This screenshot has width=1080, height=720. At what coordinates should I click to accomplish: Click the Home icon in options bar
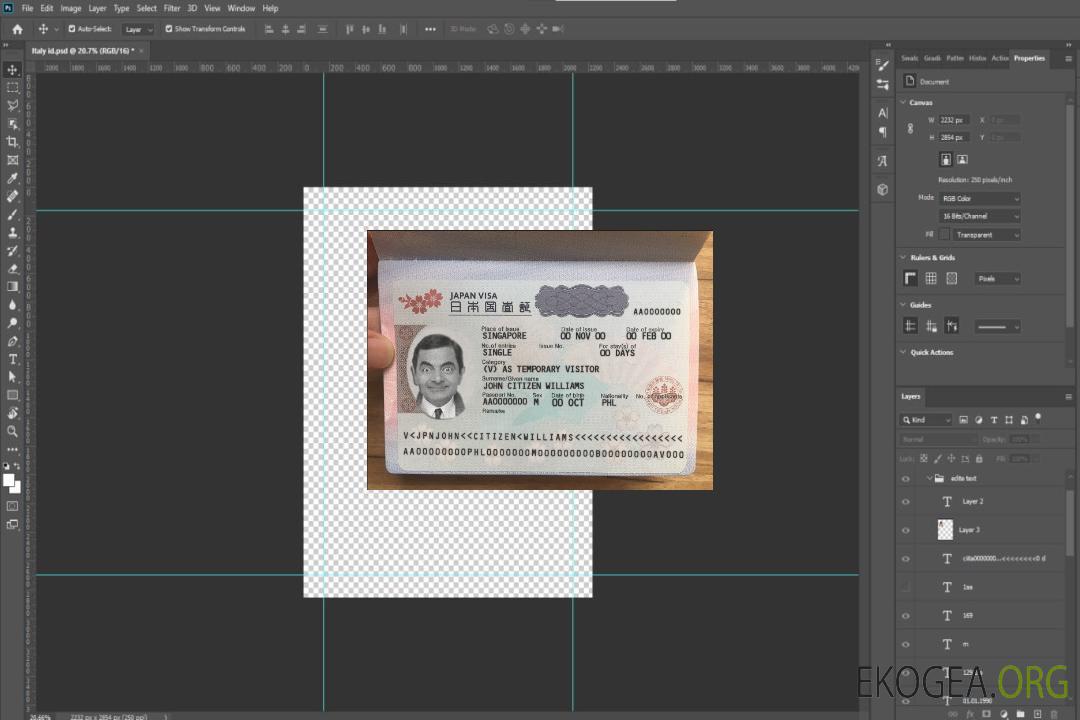pyautogui.click(x=17, y=29)
